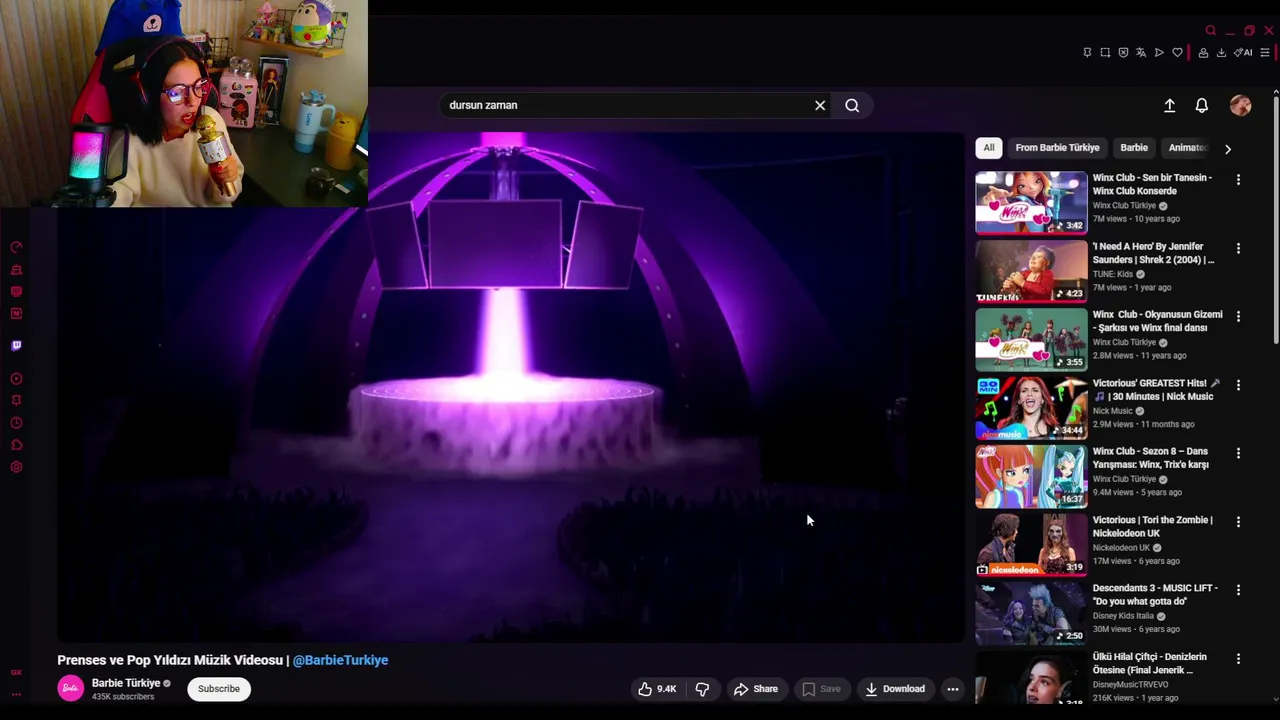
Task: Open browser downloads arrow in toolbar
Action: (1221, 53)
